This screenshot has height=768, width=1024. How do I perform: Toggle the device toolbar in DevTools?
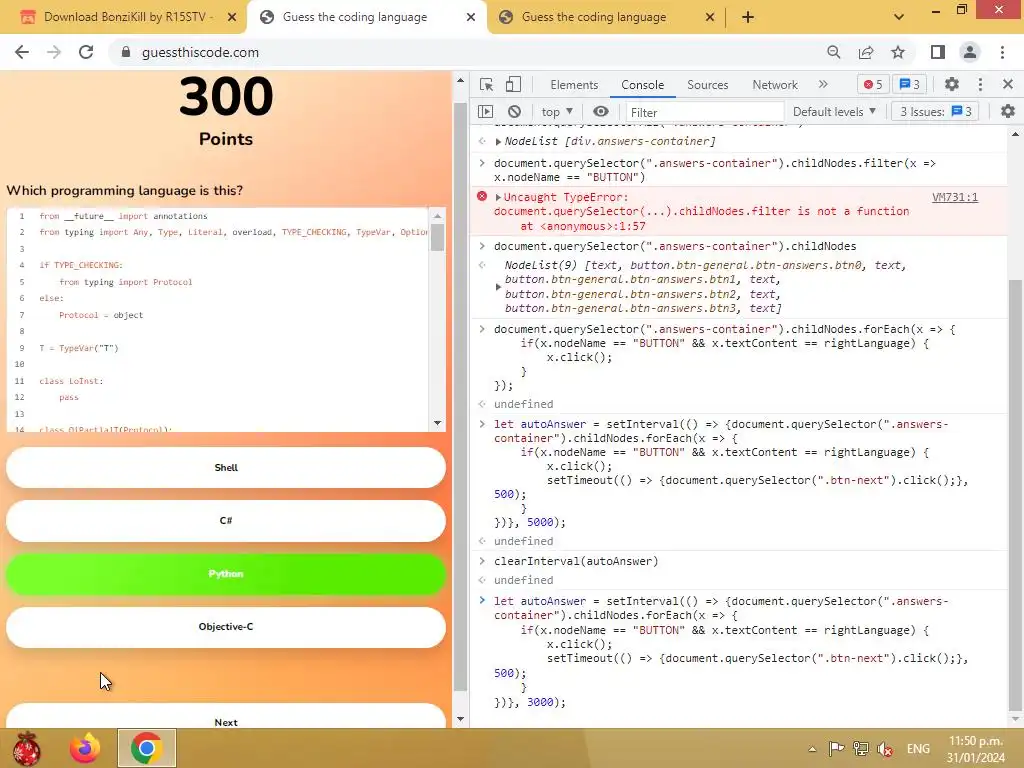pyautogui.click(x=513, y=84)
